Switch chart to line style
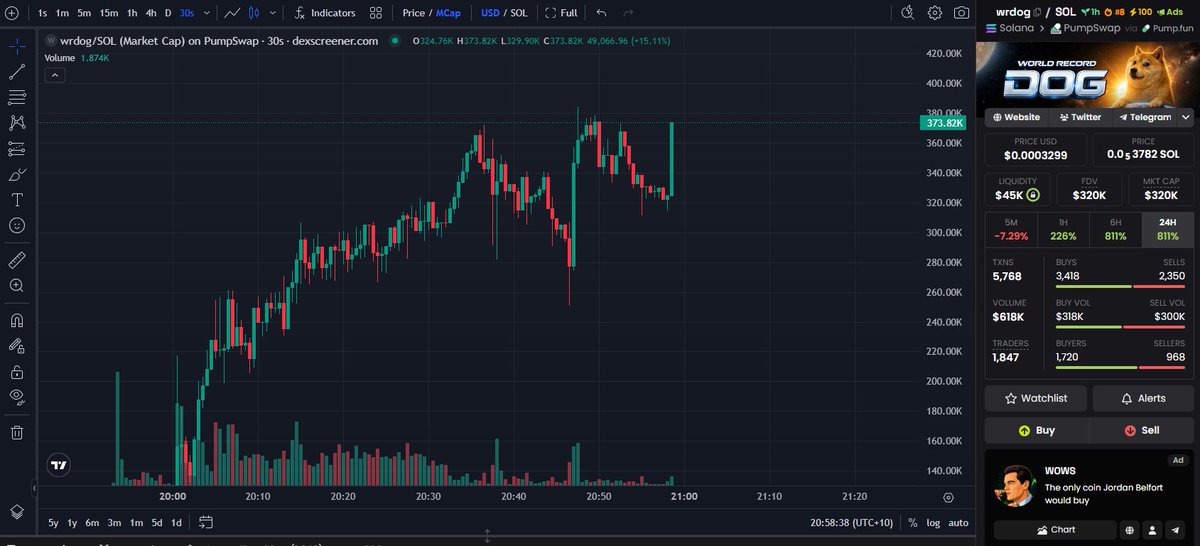1200x546 pixels. (233, 13)
